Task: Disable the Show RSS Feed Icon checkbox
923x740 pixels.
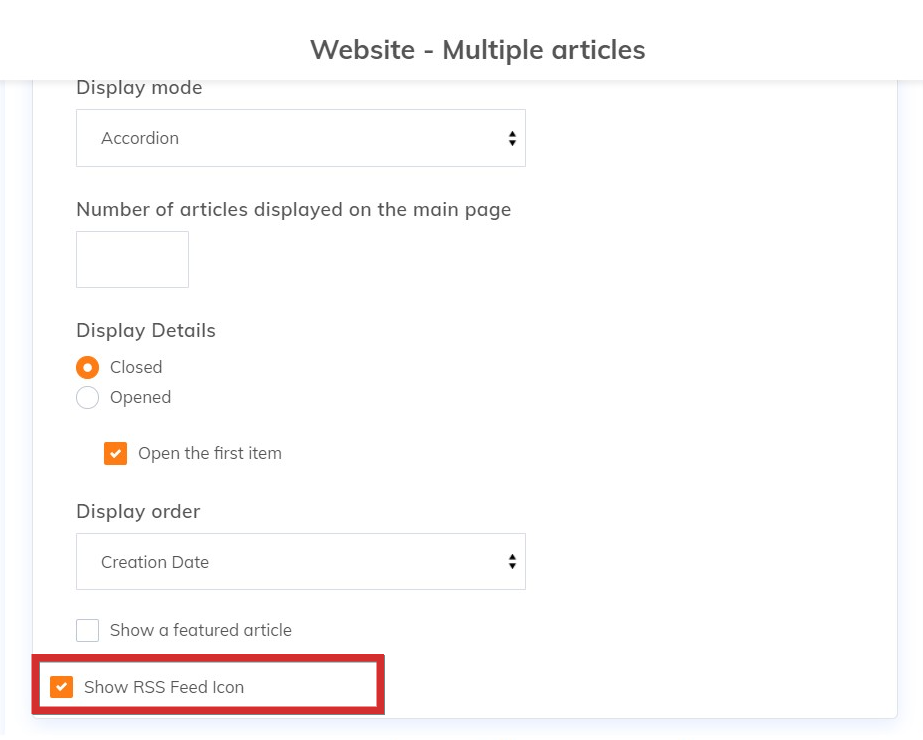Action: pyautogui.click(x=62, y=687)
